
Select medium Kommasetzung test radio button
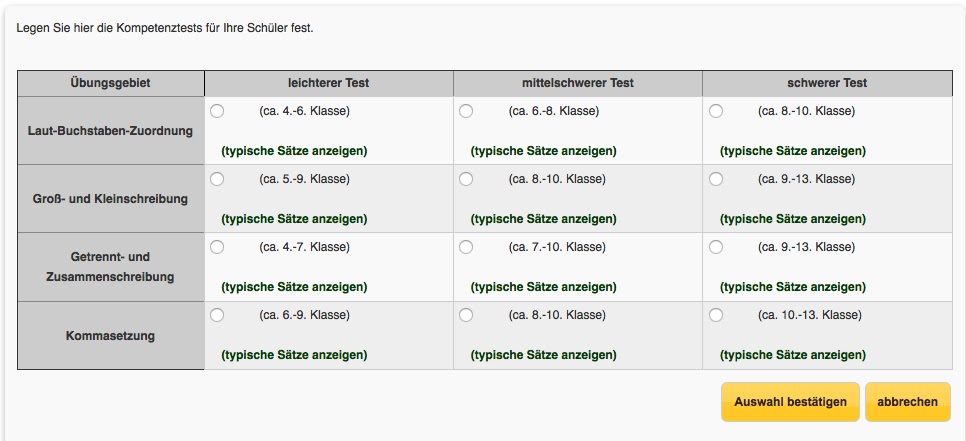pyautogui.click(x=466, y=315)
